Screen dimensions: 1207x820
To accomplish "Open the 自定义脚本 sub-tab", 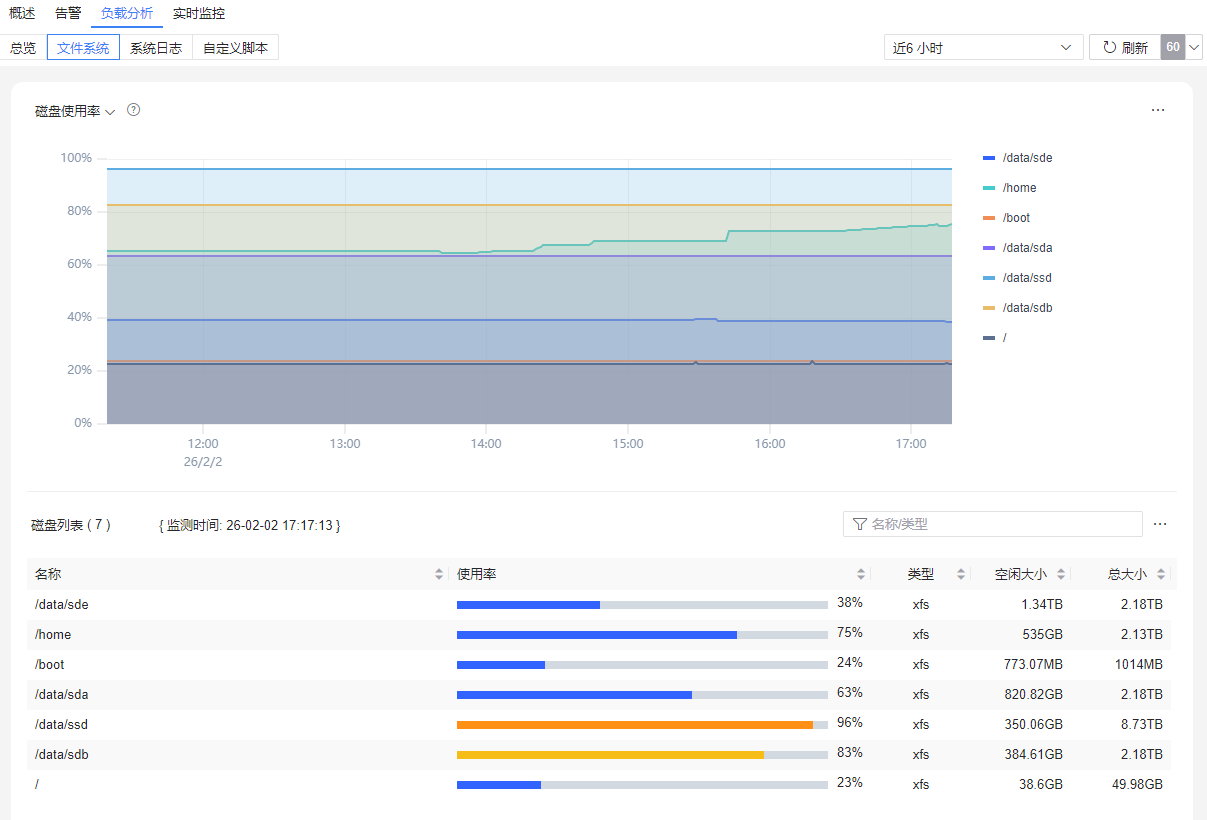I will (x=235, y=47).
